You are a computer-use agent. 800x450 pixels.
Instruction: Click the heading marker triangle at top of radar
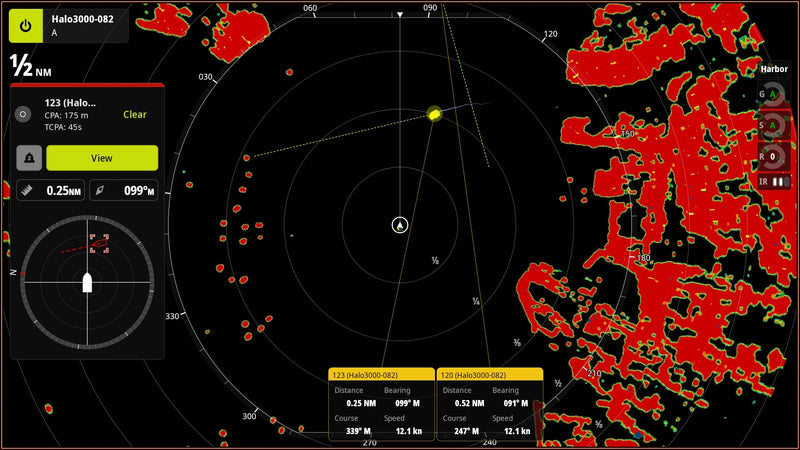click(400, 15)
